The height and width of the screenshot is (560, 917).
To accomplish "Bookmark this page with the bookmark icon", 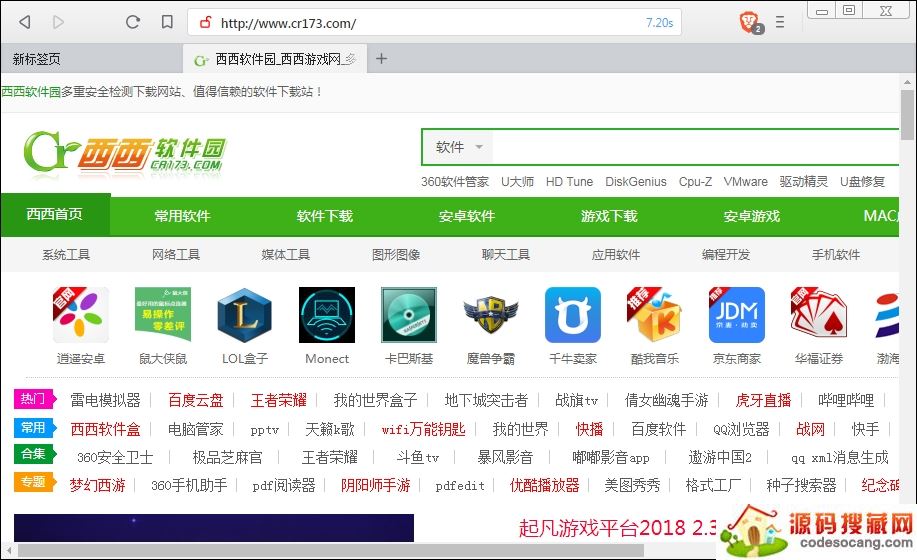I will click(167, 22).
